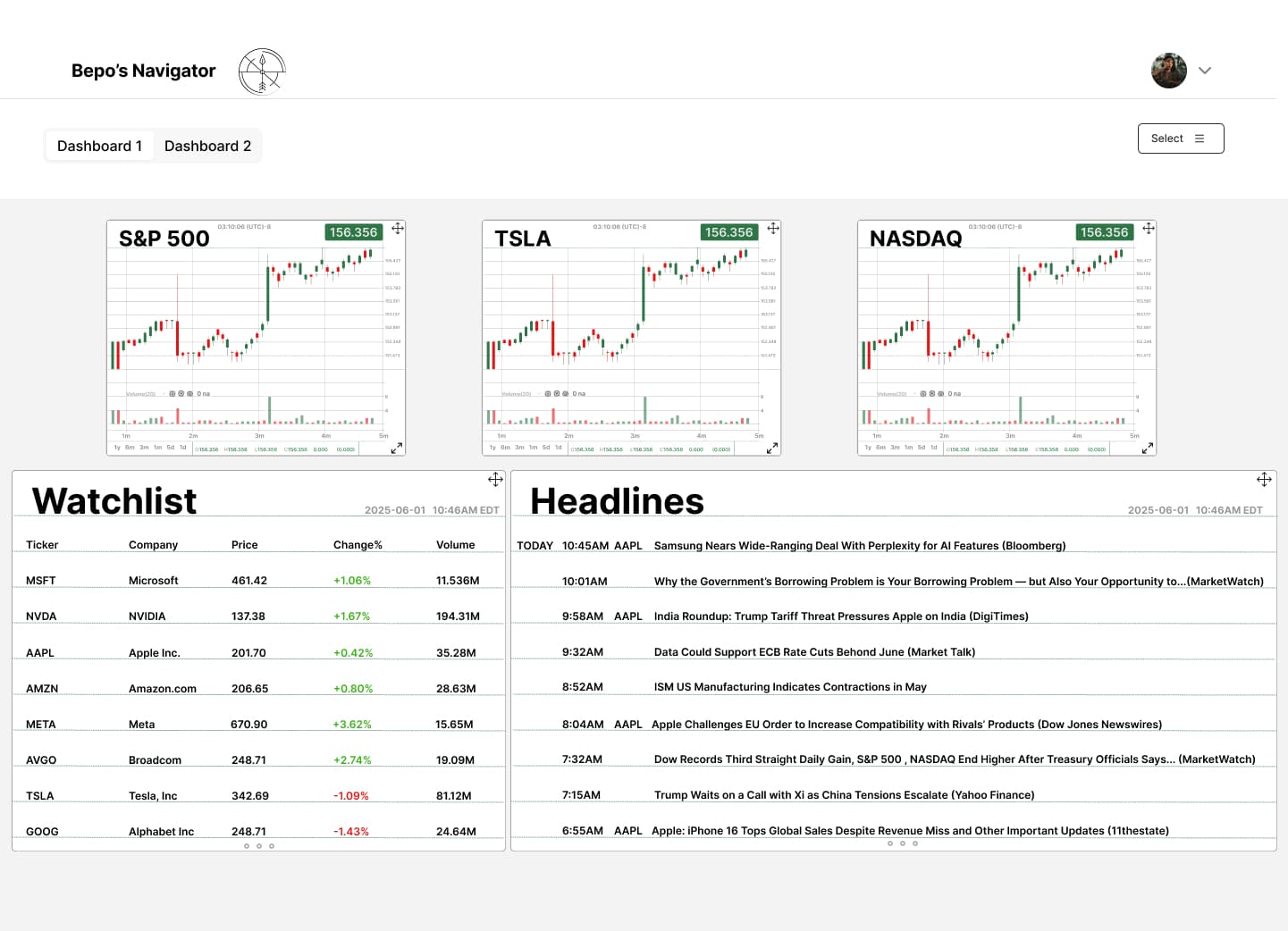The image size is (1288, 931).
Task: Click the Volume column header
Action: pyautogui.click(x=456, y=545)
